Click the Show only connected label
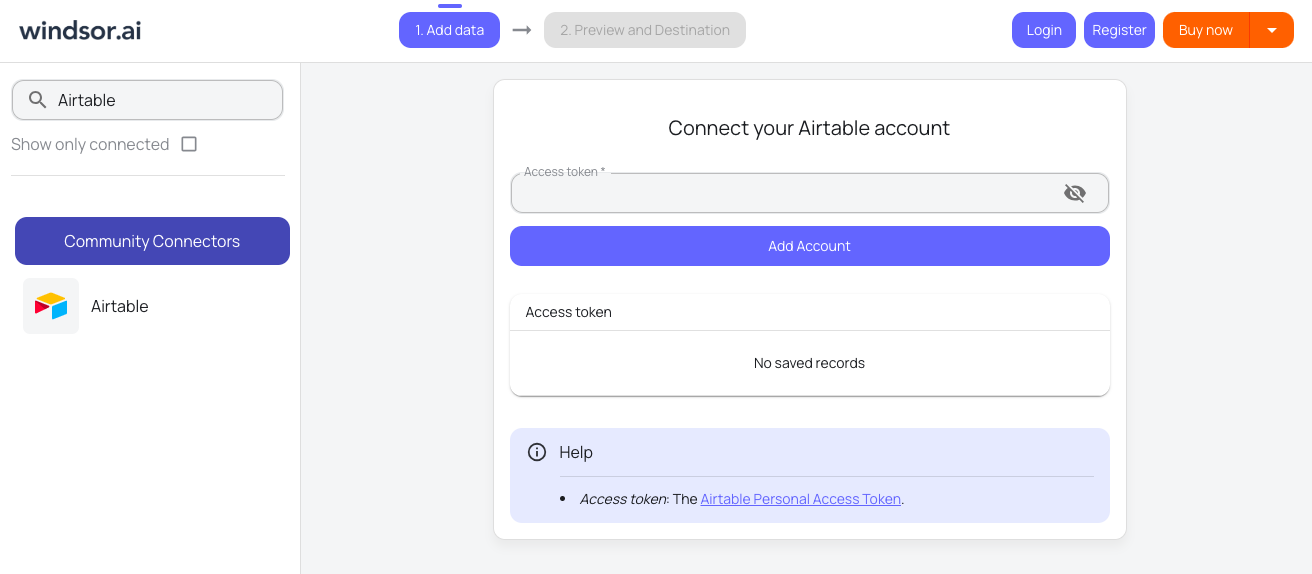The width and height of the screenshot is (1312, 574). coord(90,144)
